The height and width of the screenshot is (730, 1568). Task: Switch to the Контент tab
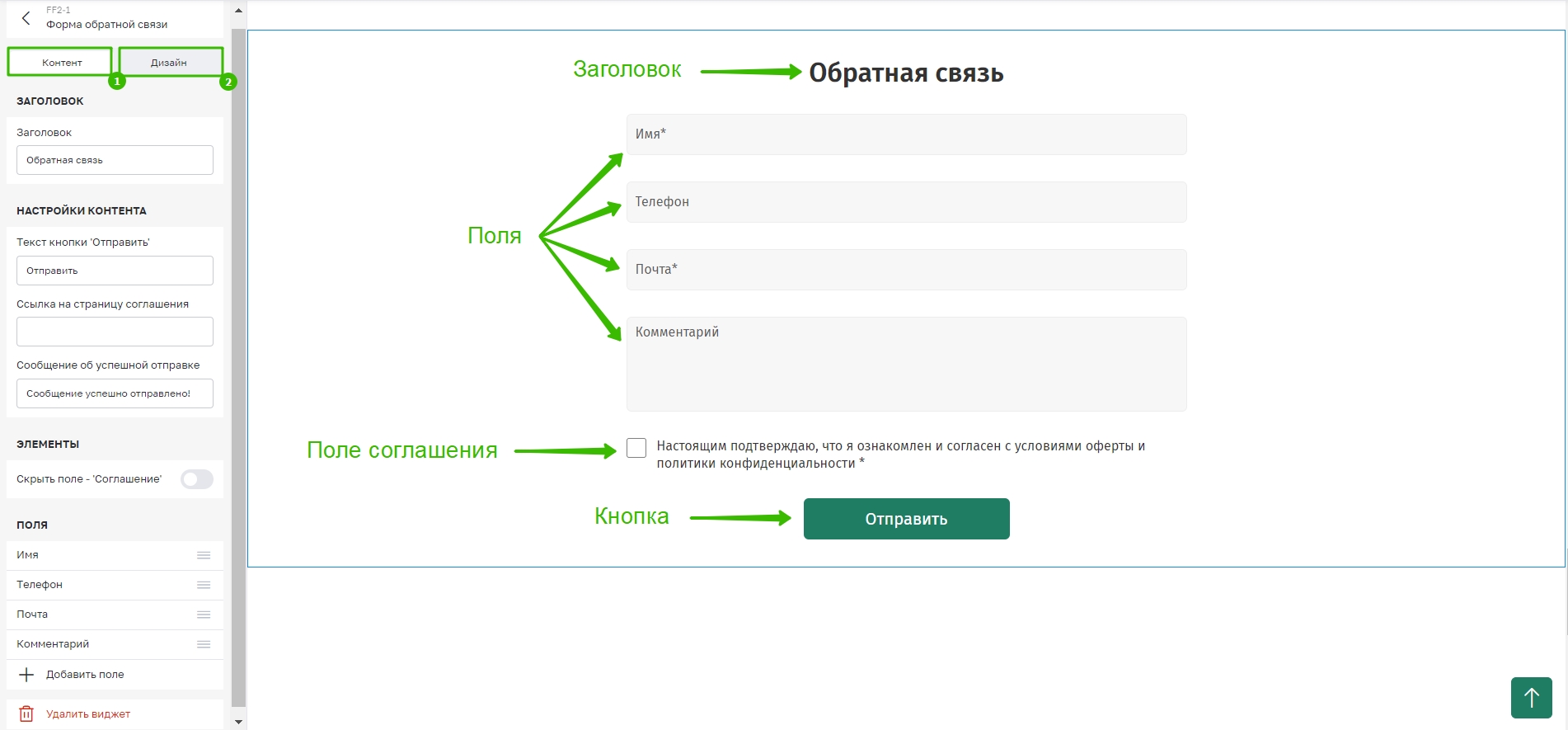[60, 62]
